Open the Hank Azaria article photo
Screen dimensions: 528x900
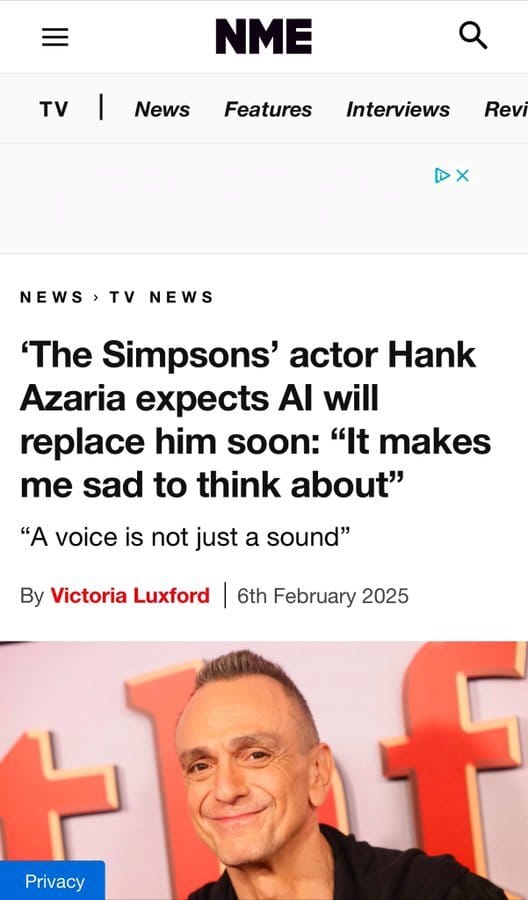[x=264, y=770]
